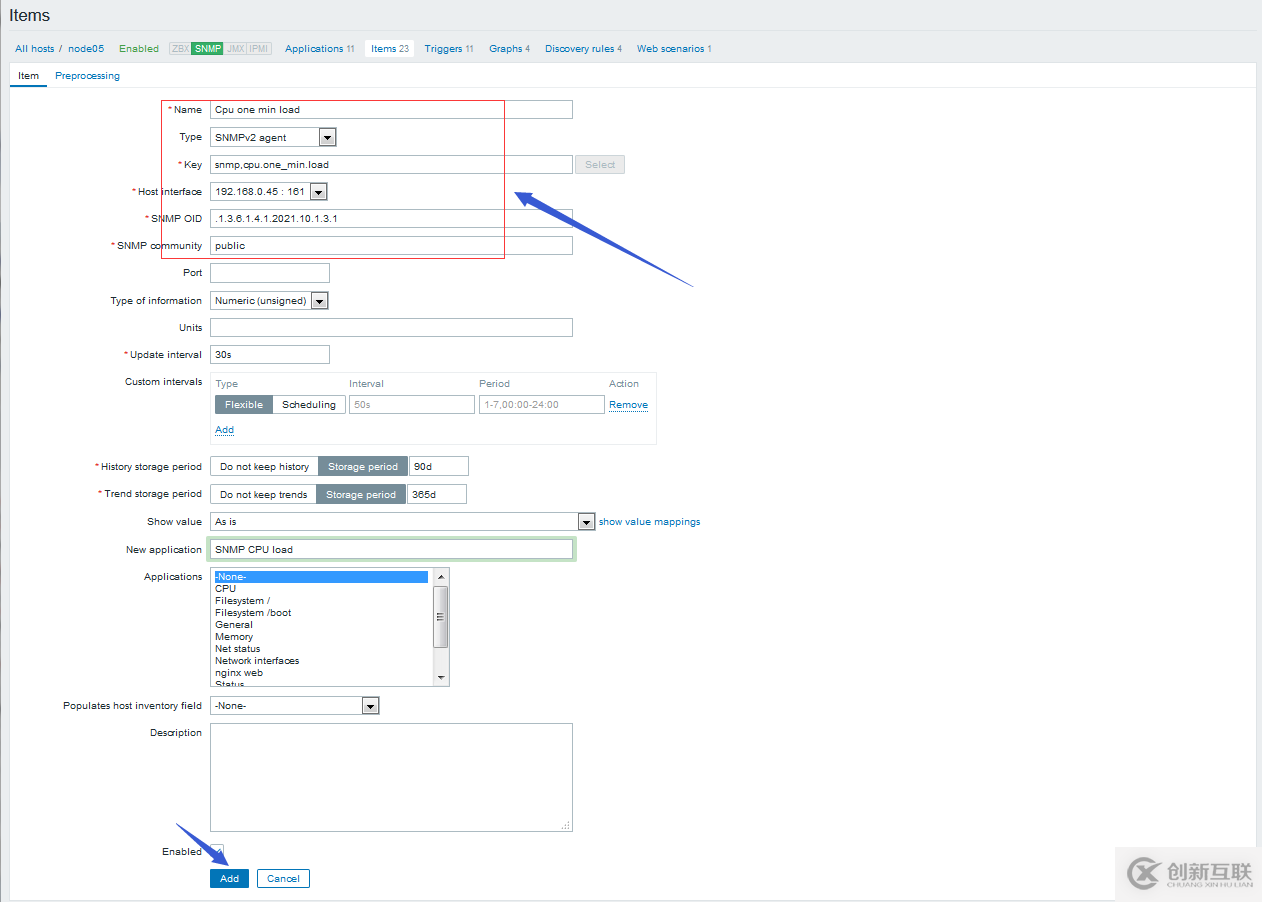Select Storage period for trends
The height and width of the screenshot is (902, 1262).
click(361, 494)
